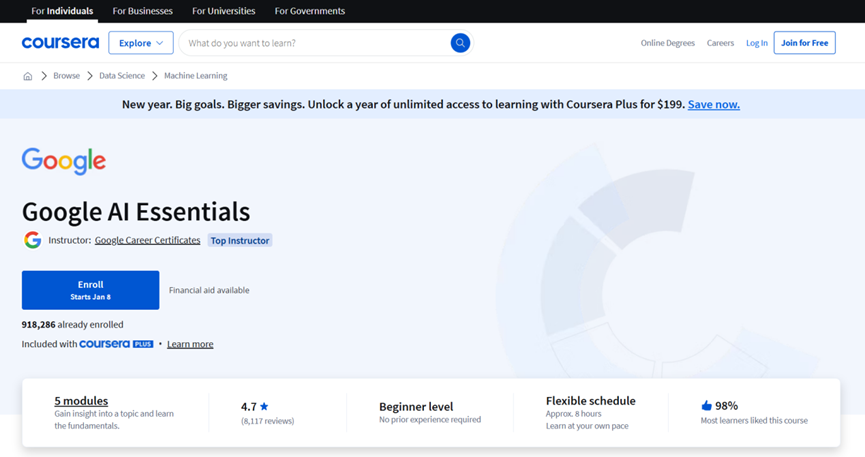The image size is (865, 457).
Task: Click the Coursera logo
Action: (x=60, y=43)
